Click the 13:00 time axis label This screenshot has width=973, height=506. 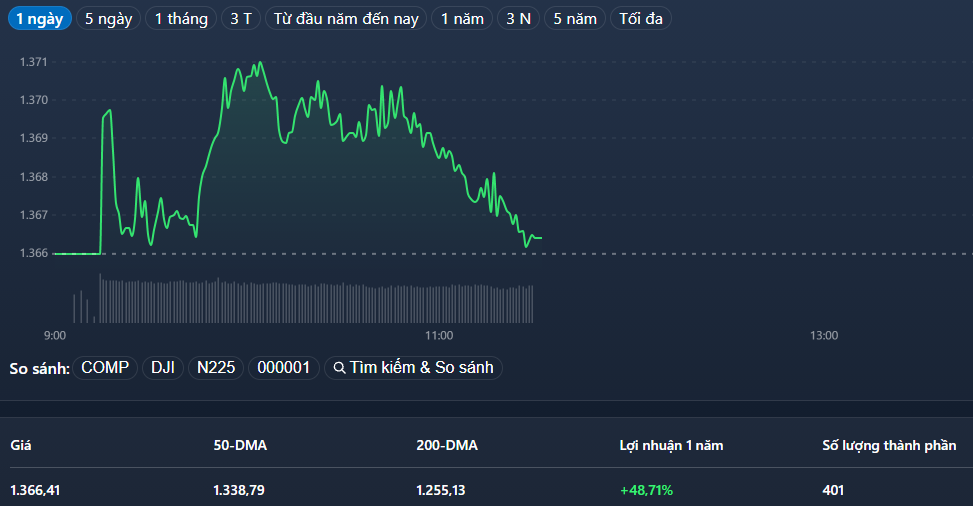pos(824,336)
